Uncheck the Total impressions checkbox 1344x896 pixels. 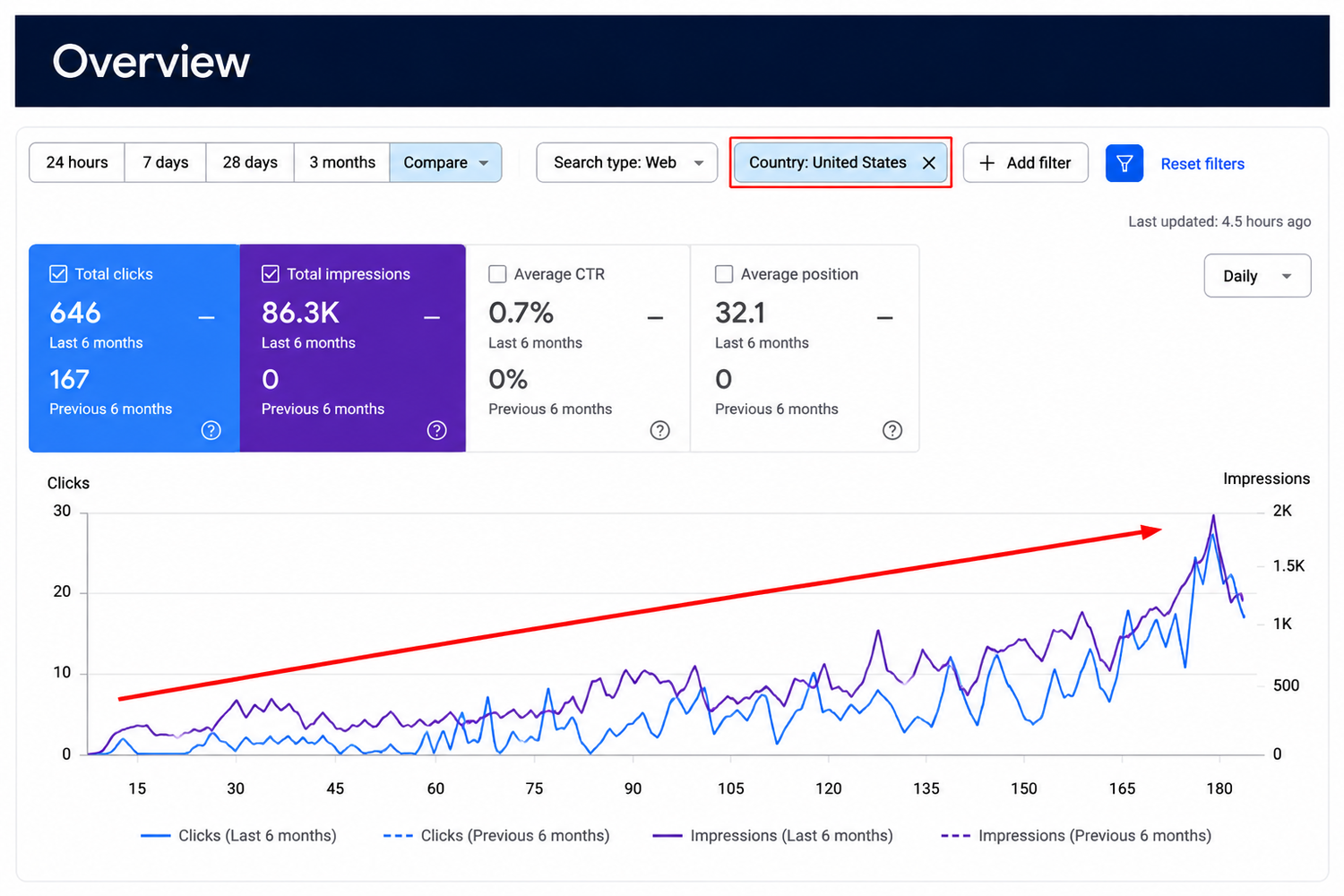(271, 274)
